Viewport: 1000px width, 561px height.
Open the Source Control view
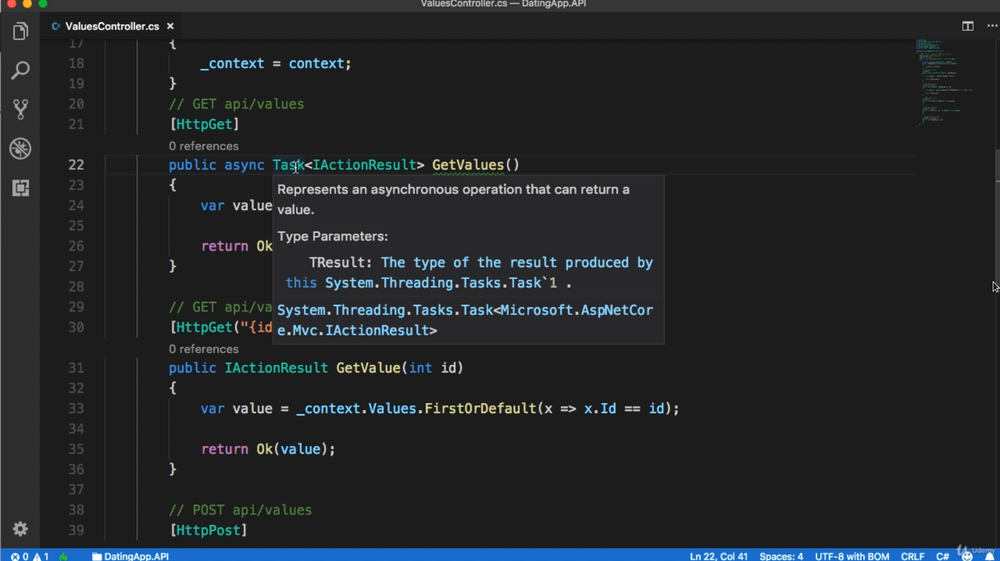point(20,109)
